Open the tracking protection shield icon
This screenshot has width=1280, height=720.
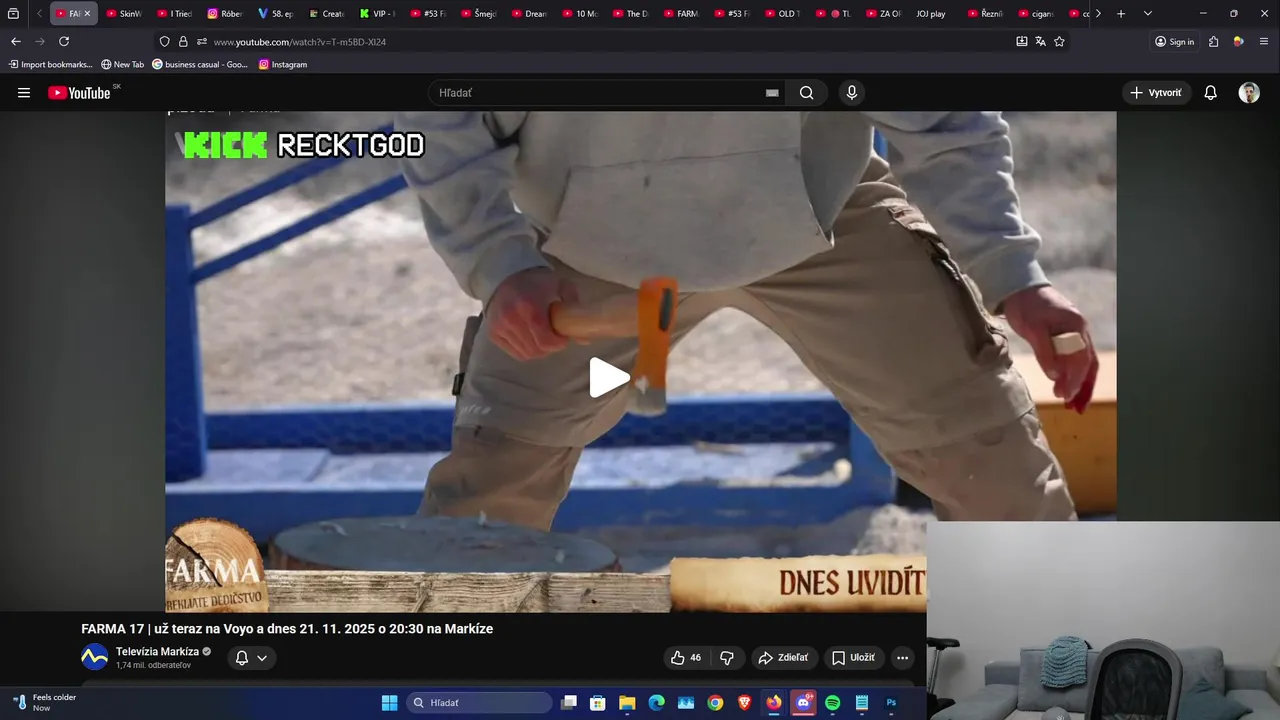pyautogui.click(x=165, y=42)
